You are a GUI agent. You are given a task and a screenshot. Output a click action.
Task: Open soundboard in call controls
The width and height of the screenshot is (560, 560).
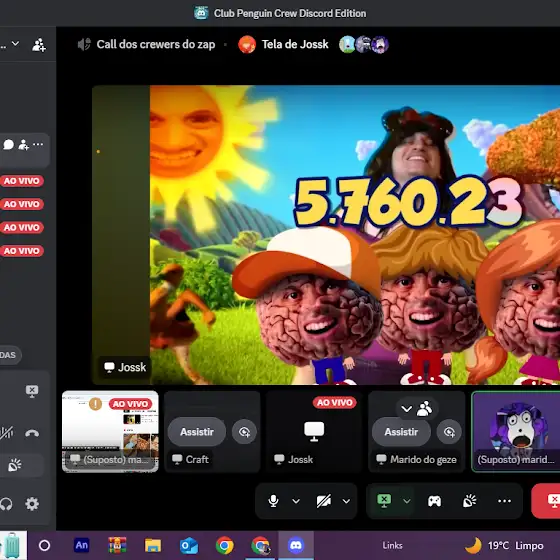tap(469, 501)
